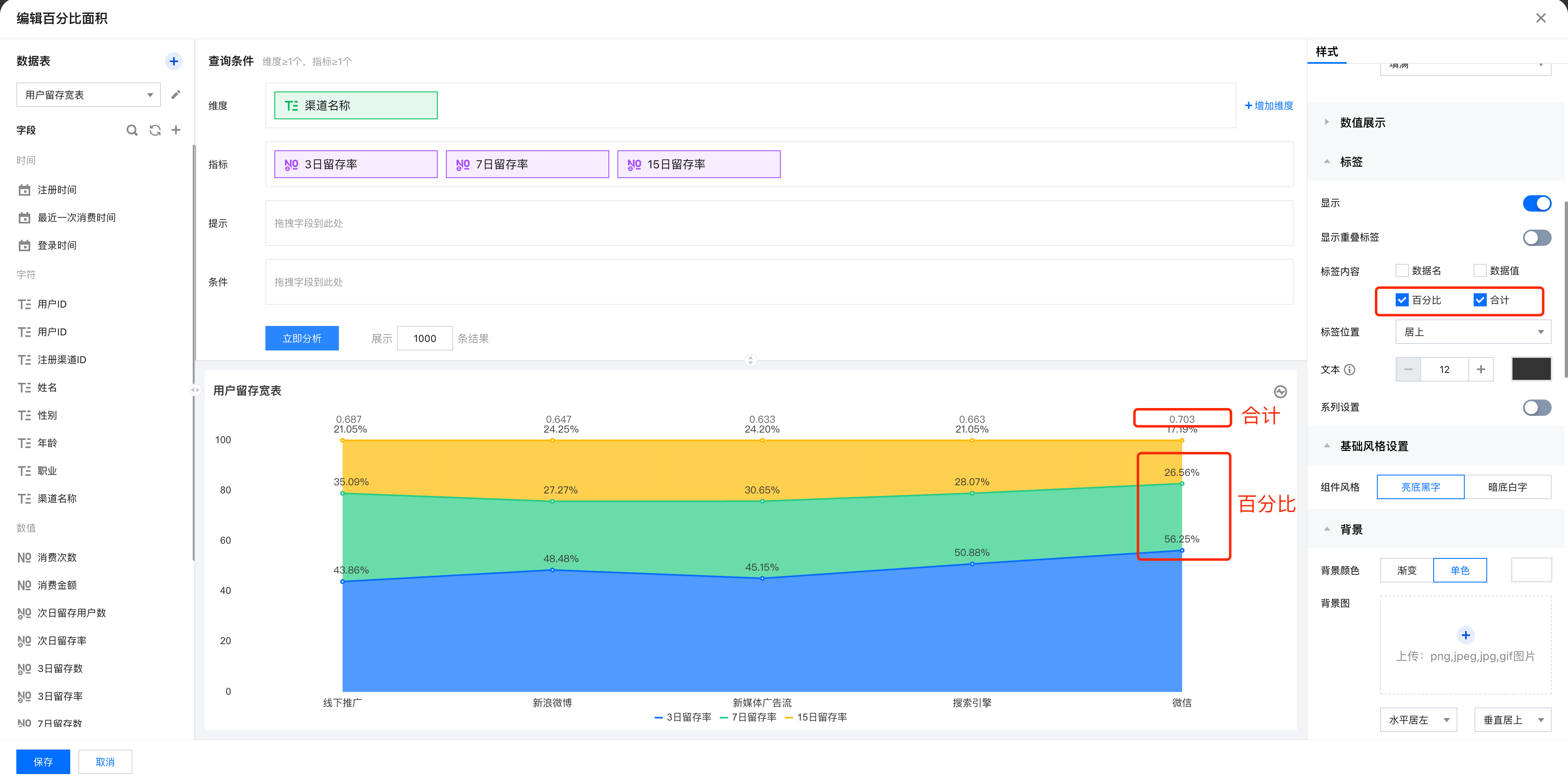Click the add field plus icon
This screenshot has width=1568, height=781.
tap(176, 129)
